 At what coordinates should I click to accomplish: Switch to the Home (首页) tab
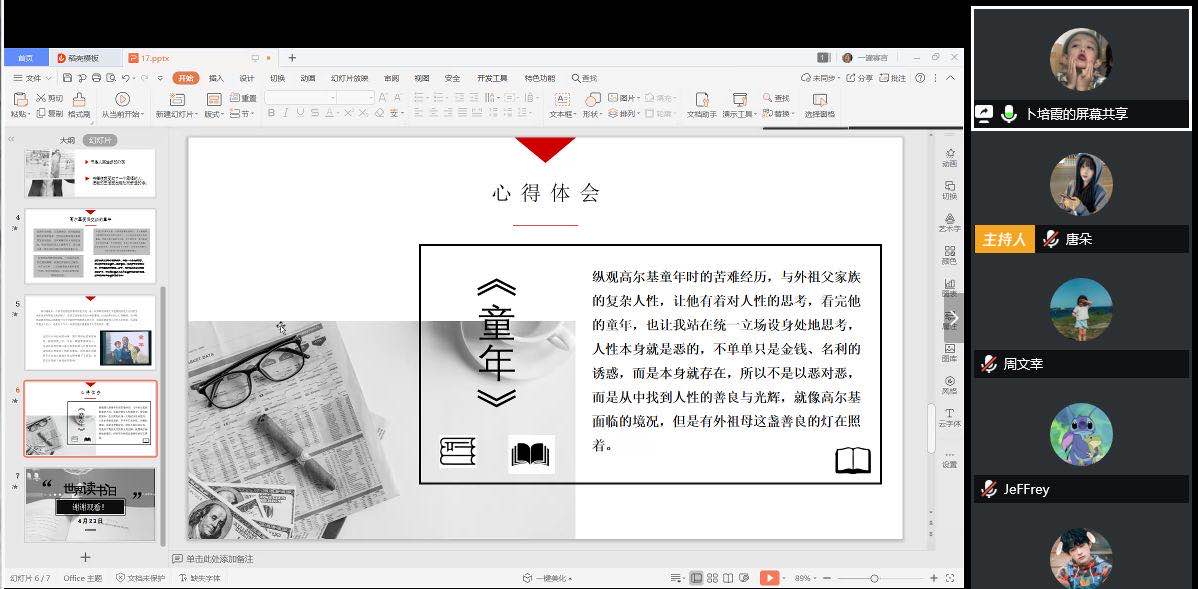point(26,58)
